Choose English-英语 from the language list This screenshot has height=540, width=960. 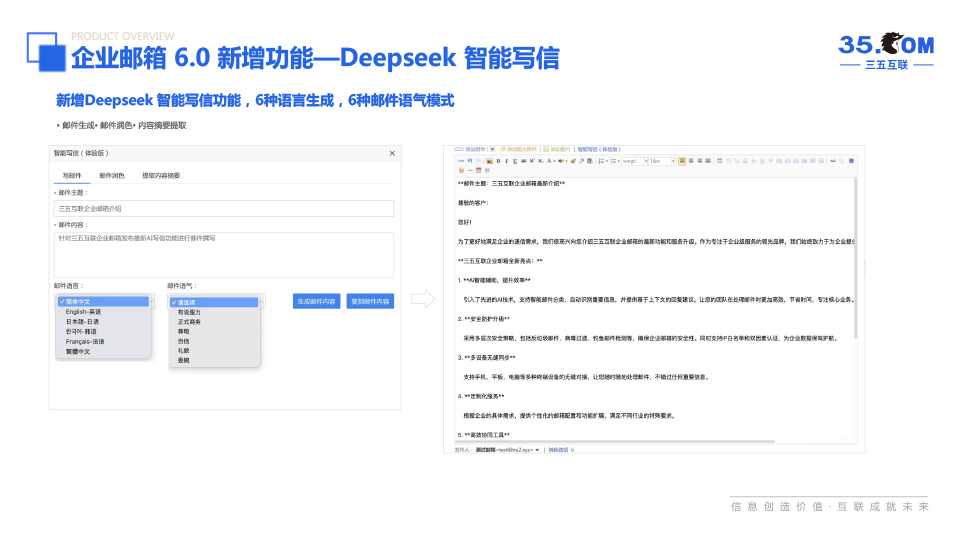click(85, 311)
